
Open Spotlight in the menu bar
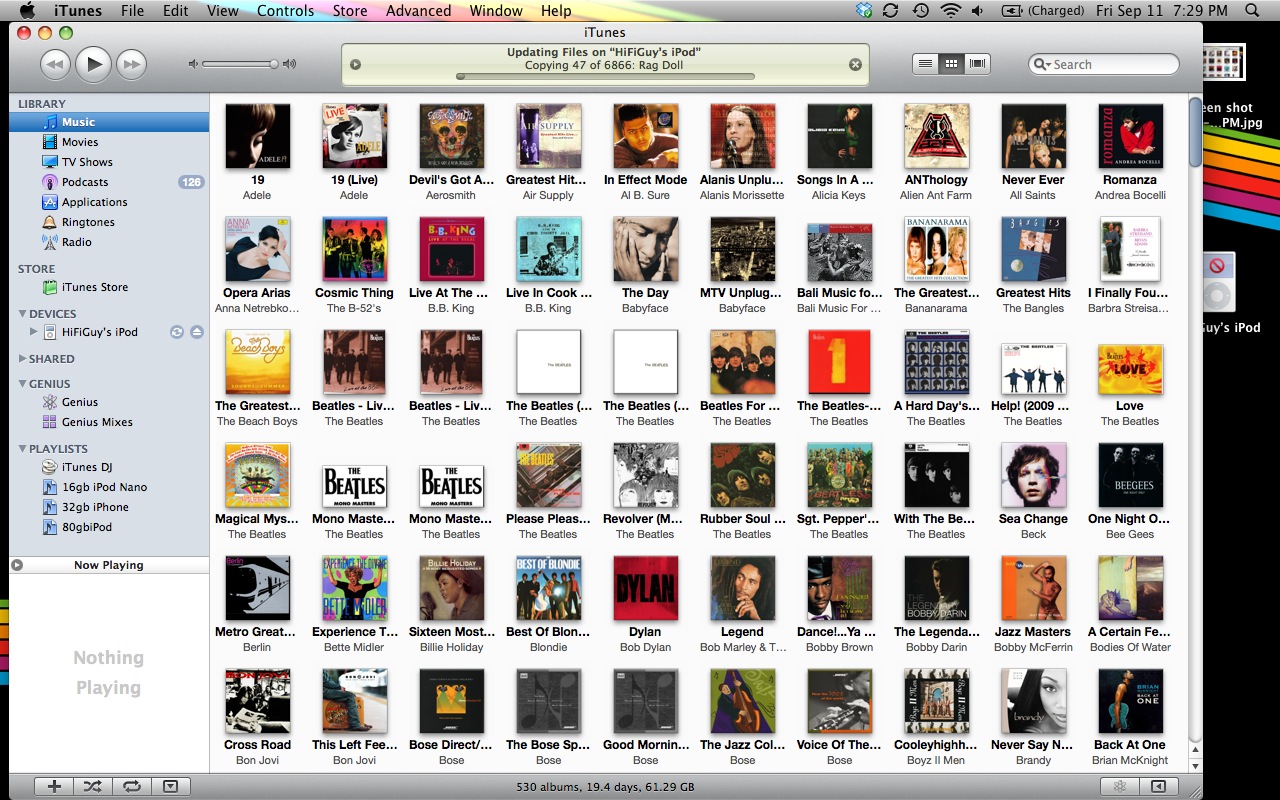click(x=1252, y=11)
